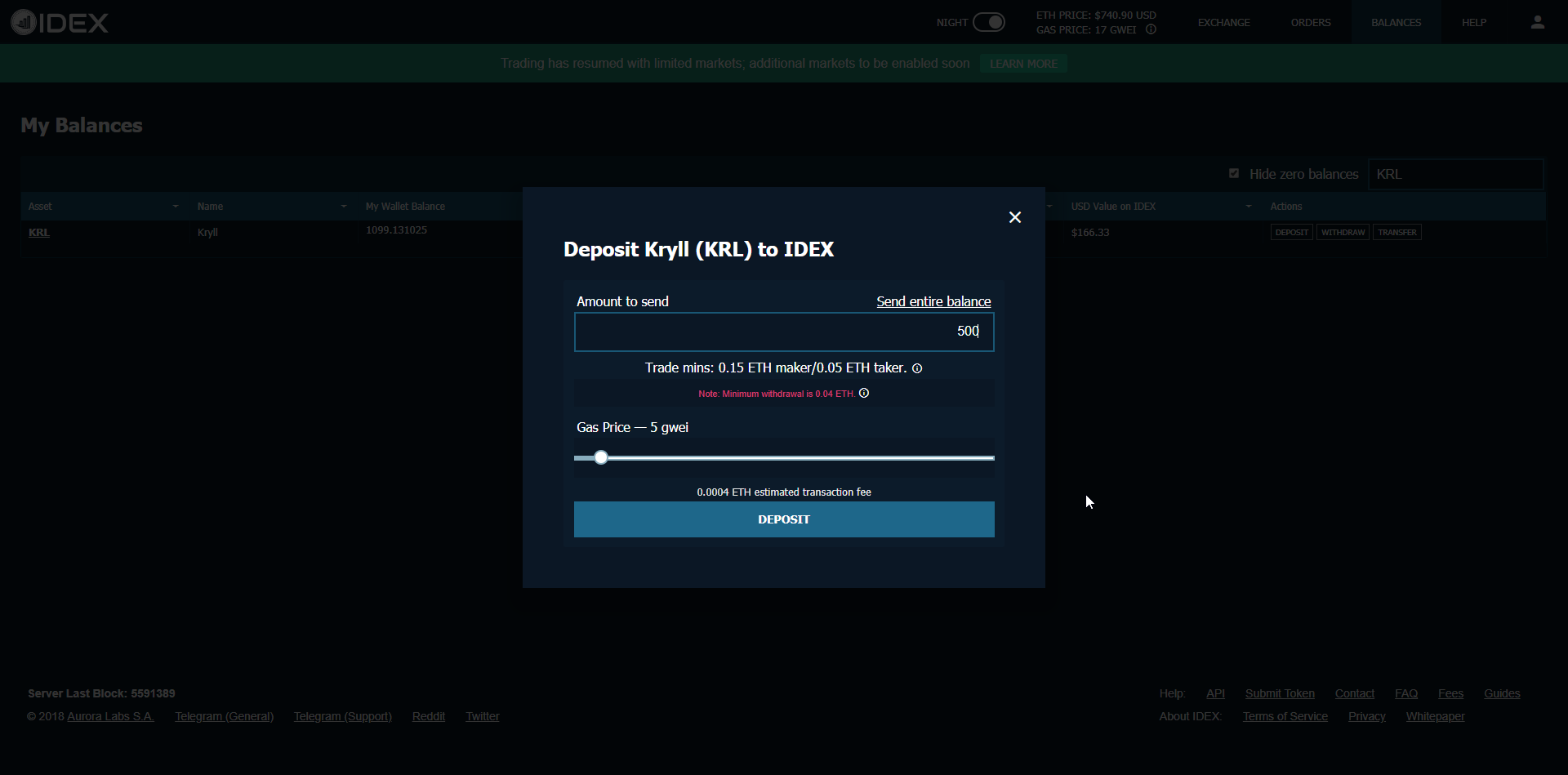Click the Gas Price slider handle
Screen dimensions: 1568x775
(x=601, y=457)
